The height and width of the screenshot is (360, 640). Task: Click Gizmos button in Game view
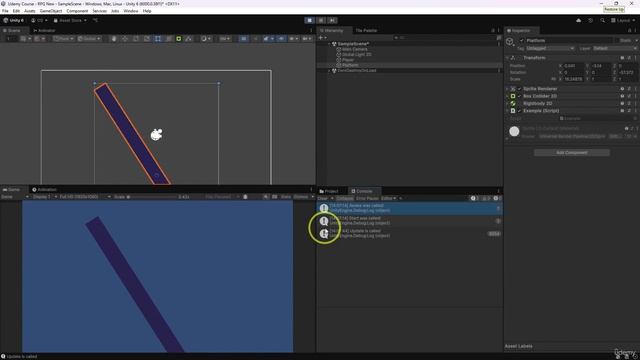point(301,197)
